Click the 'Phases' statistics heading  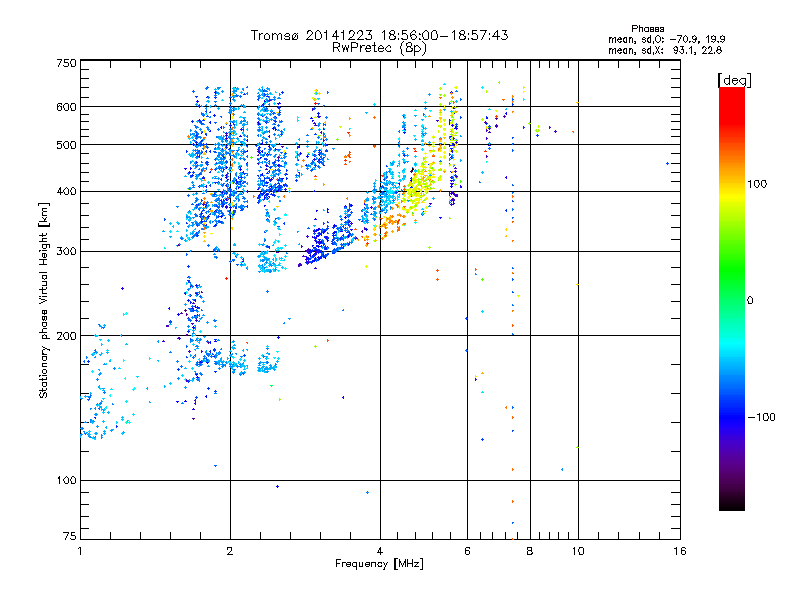pos(647,29)
